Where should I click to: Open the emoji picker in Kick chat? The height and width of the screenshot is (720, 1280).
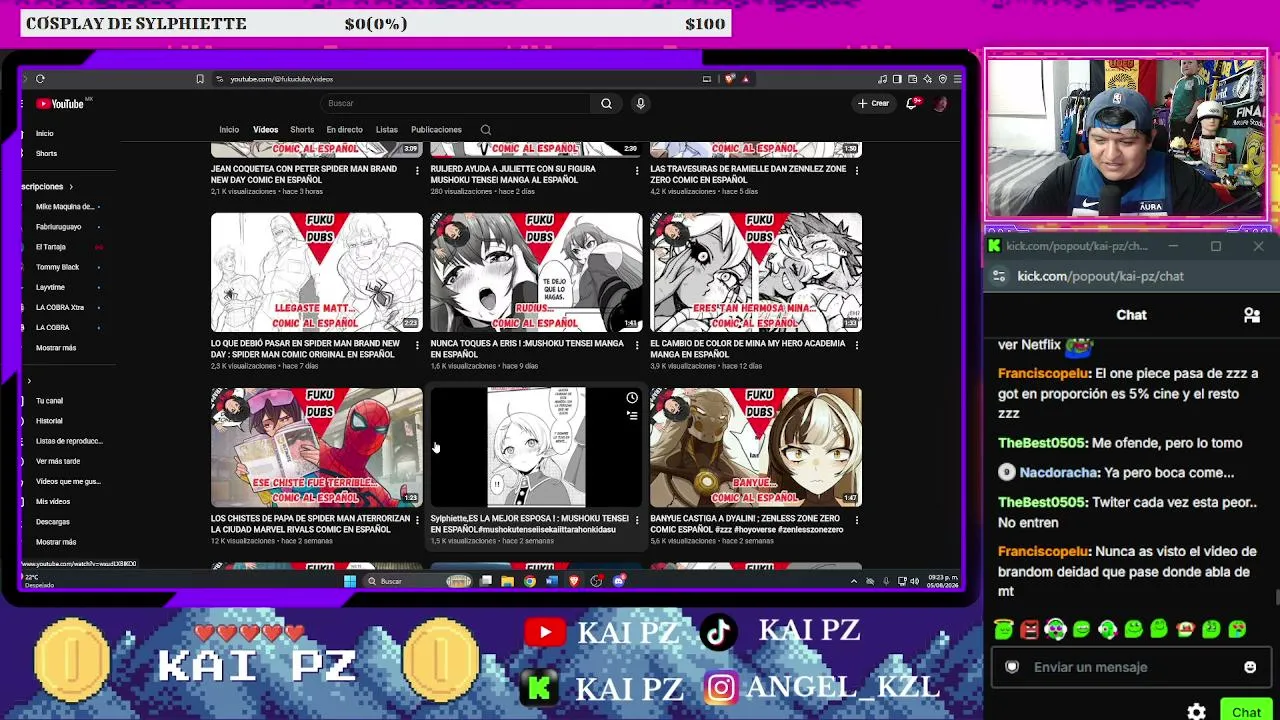click(1250, 667)
